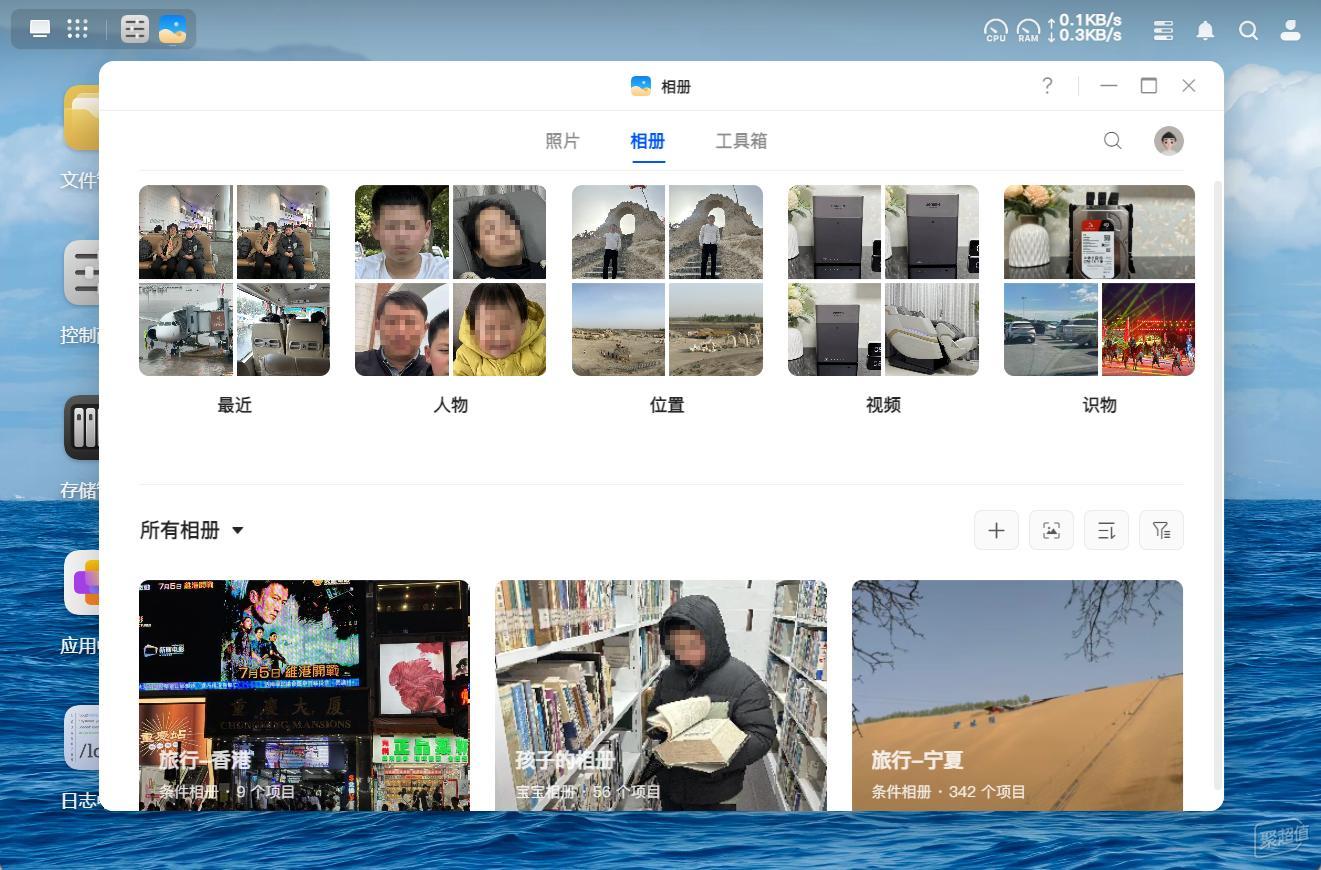Open the desktop view icon in taskbar
This screenshot has width=1321, height=870.
click(40, 29)
